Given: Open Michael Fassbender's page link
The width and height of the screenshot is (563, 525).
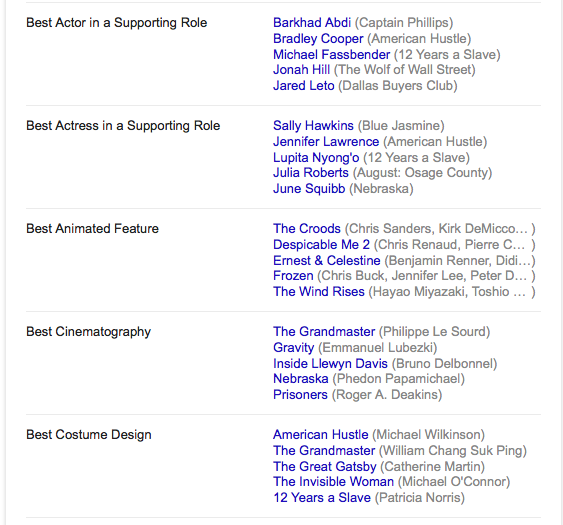Looking at the screenshot, I should click(x=331, y=55).
